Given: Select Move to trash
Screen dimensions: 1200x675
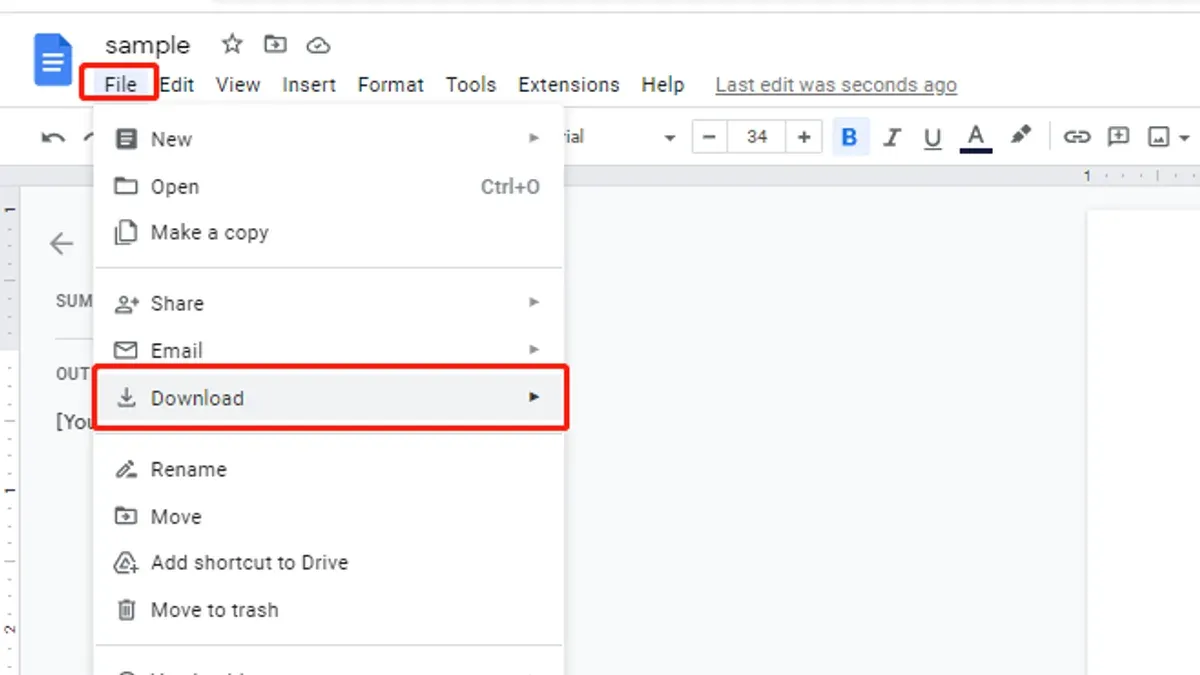Looking at the screenshot, I should pyautogui.click(x=329, y=609).
